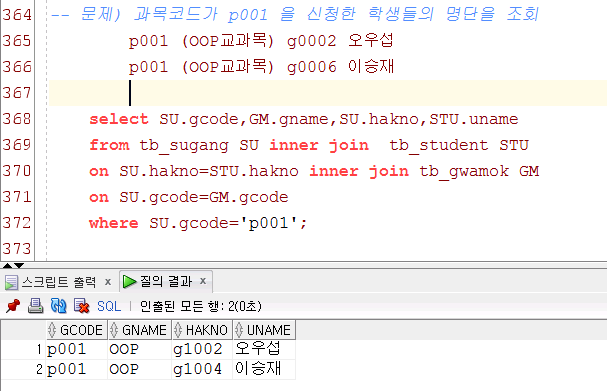607x391 pixels.
Task: Click empty line 373 in editor
Action: click(x=327, y=249)
